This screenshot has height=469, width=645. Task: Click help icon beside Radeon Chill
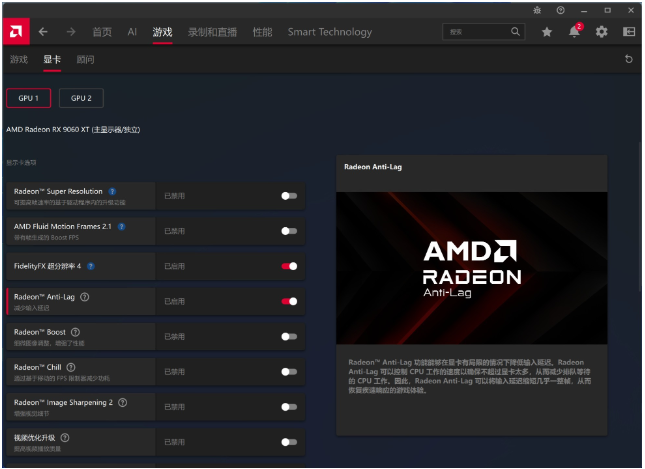pyautogui.click(x=71, y=367)
